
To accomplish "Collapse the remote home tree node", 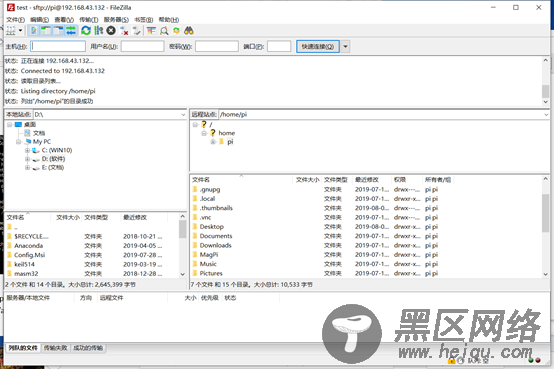I will 204,133.
